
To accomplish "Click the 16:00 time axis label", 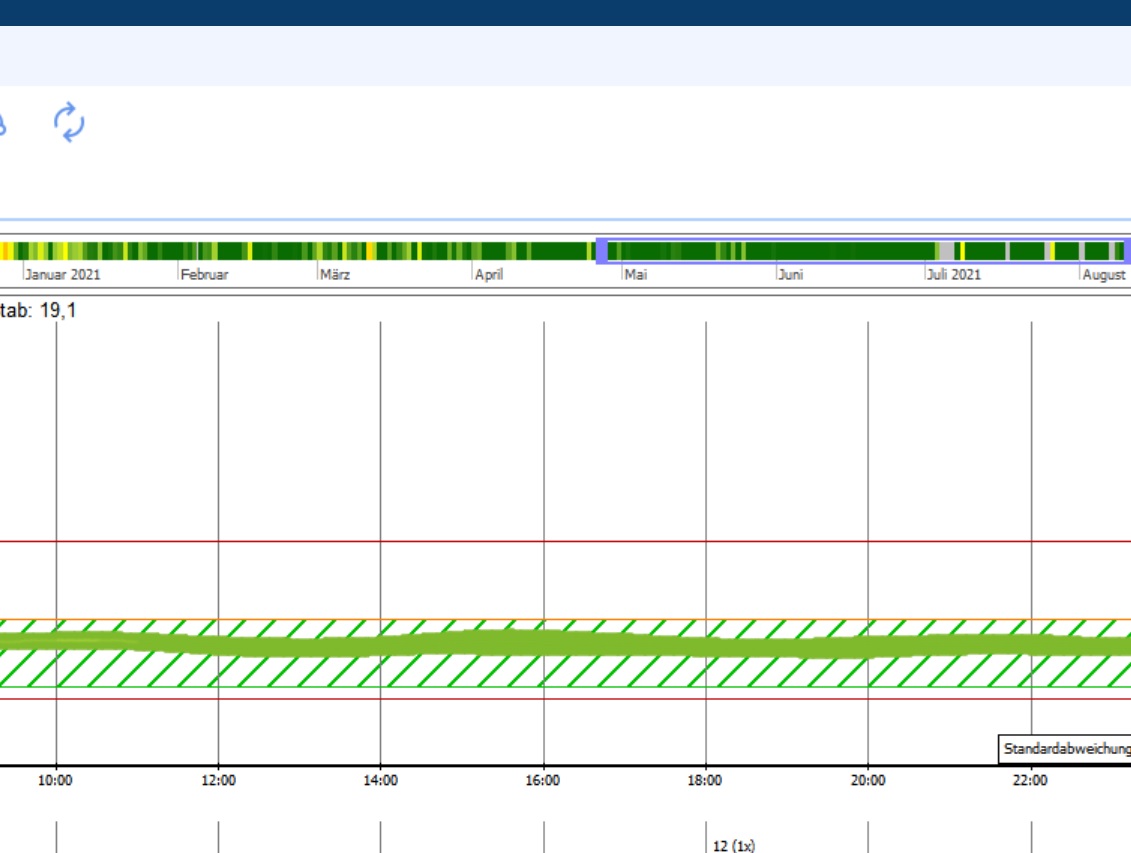I will tap(542, 780).
